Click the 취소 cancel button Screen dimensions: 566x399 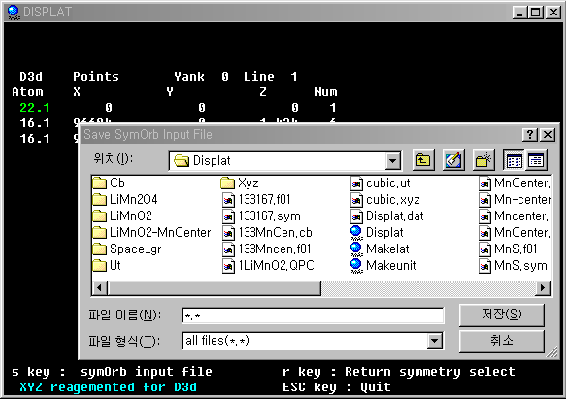(502, 341)
